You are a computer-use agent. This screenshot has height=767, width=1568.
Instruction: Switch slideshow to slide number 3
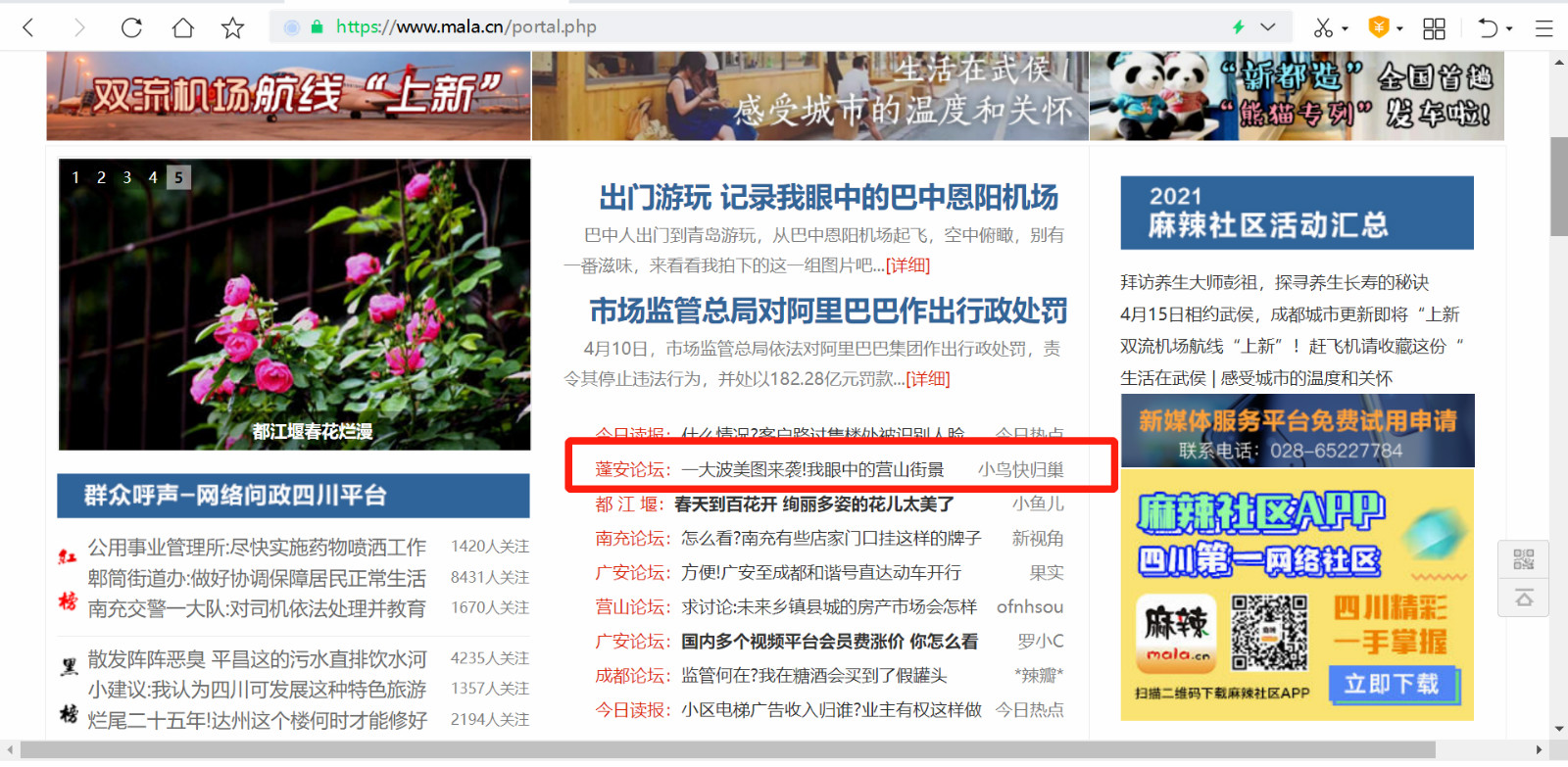pos(126,177)
